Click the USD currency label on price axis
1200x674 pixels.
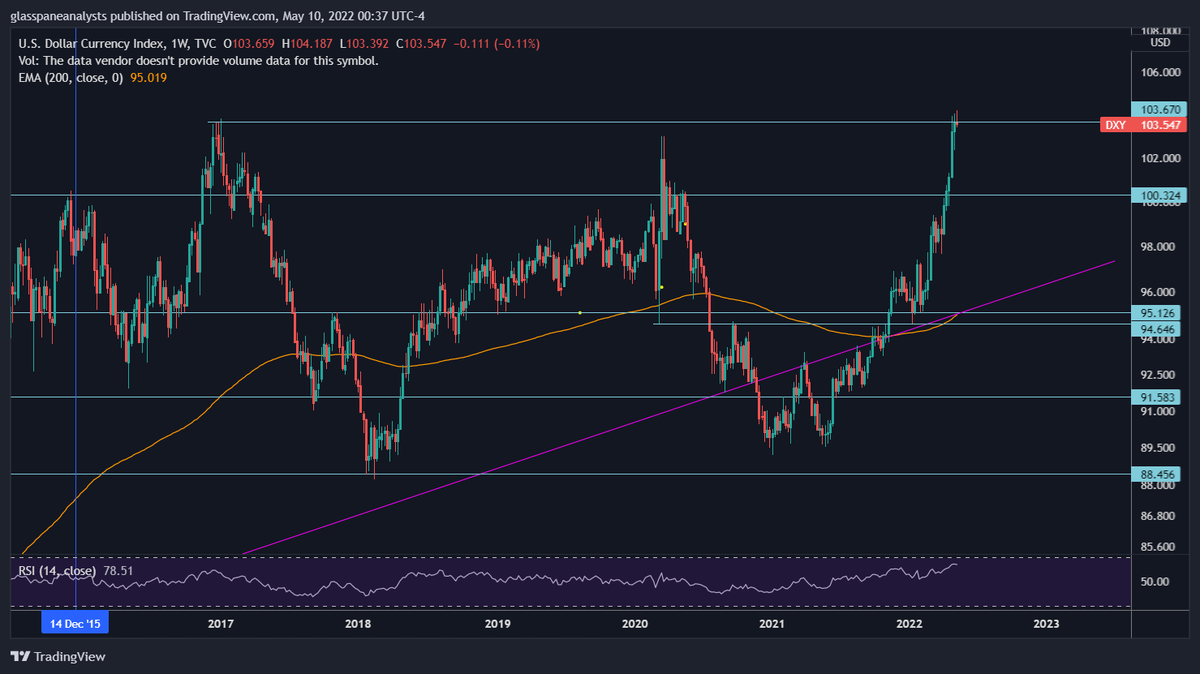tap(1160, 43)
